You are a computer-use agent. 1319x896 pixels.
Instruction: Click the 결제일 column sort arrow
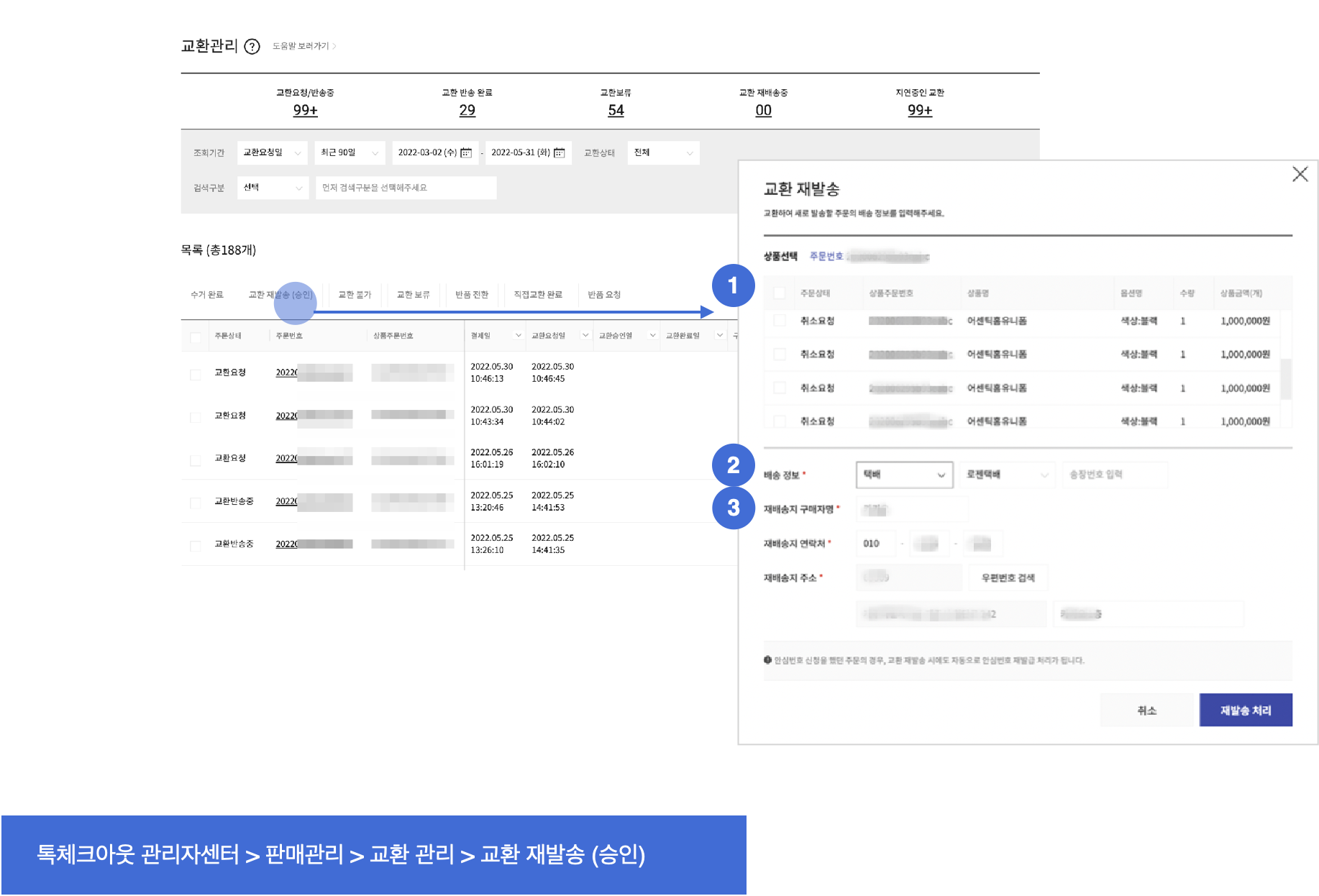coord(518,336)
